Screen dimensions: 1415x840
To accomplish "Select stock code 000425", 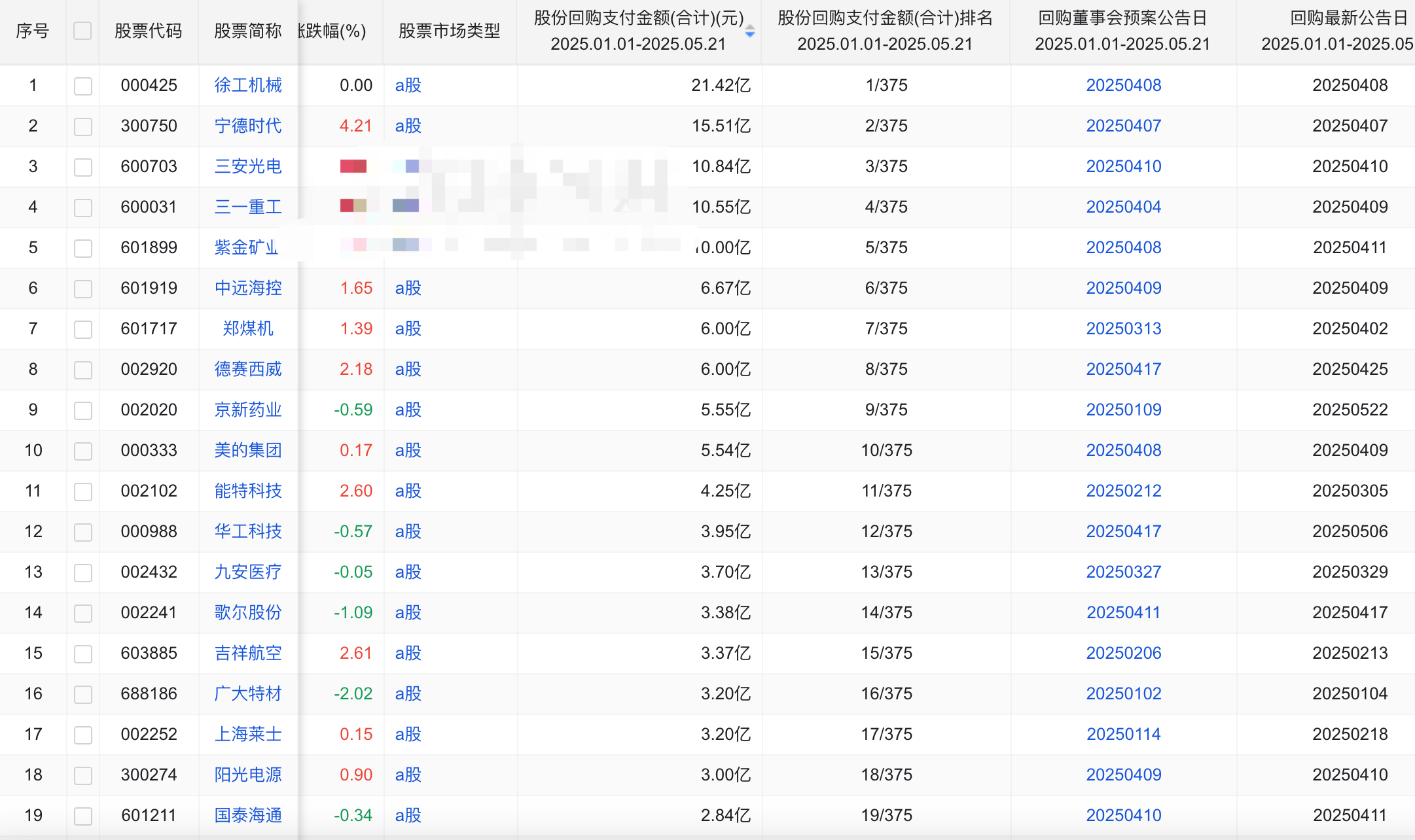I will 149,85.
